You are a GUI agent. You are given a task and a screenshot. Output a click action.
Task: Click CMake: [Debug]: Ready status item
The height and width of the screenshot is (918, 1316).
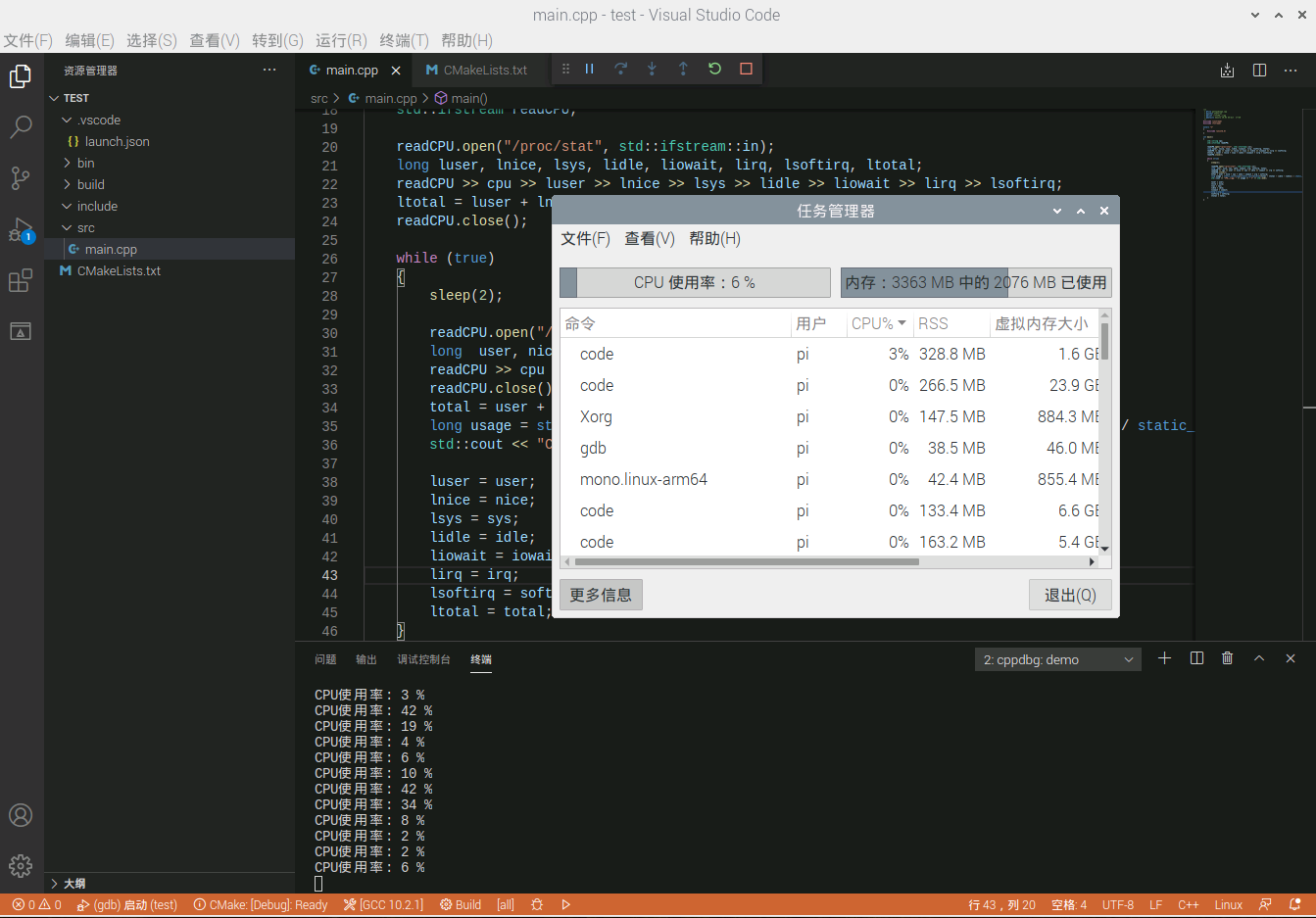[261, 904]
